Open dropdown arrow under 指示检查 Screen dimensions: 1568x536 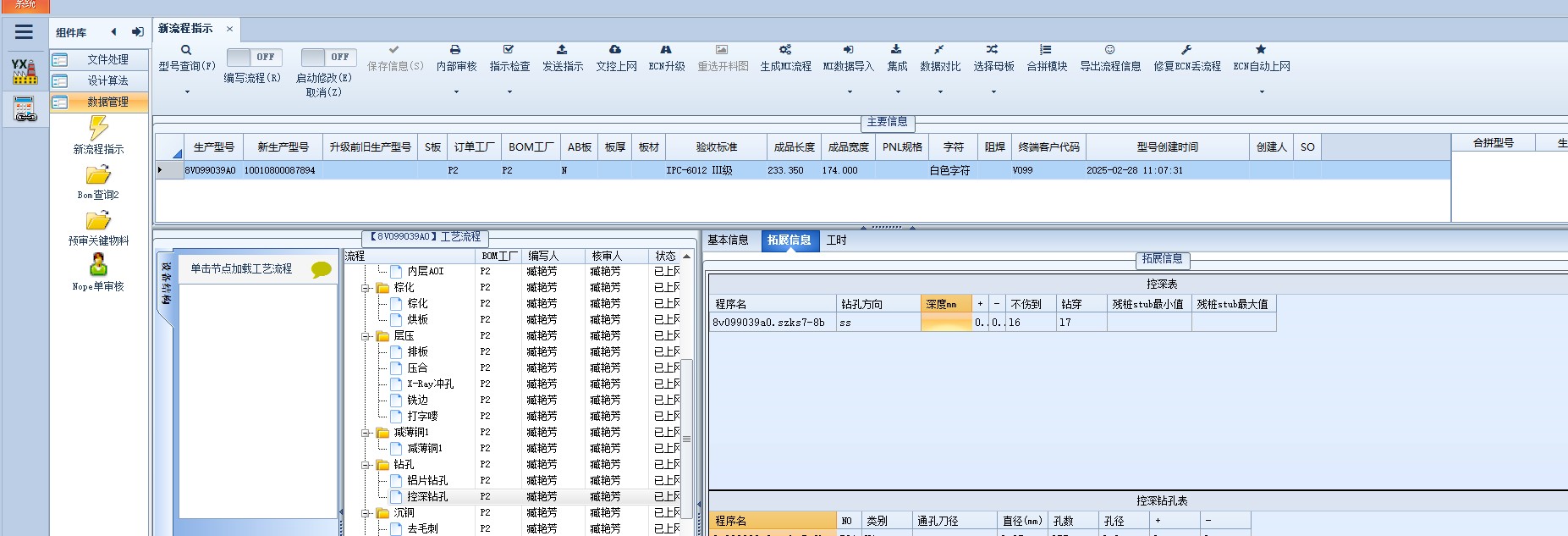[509, 92]
